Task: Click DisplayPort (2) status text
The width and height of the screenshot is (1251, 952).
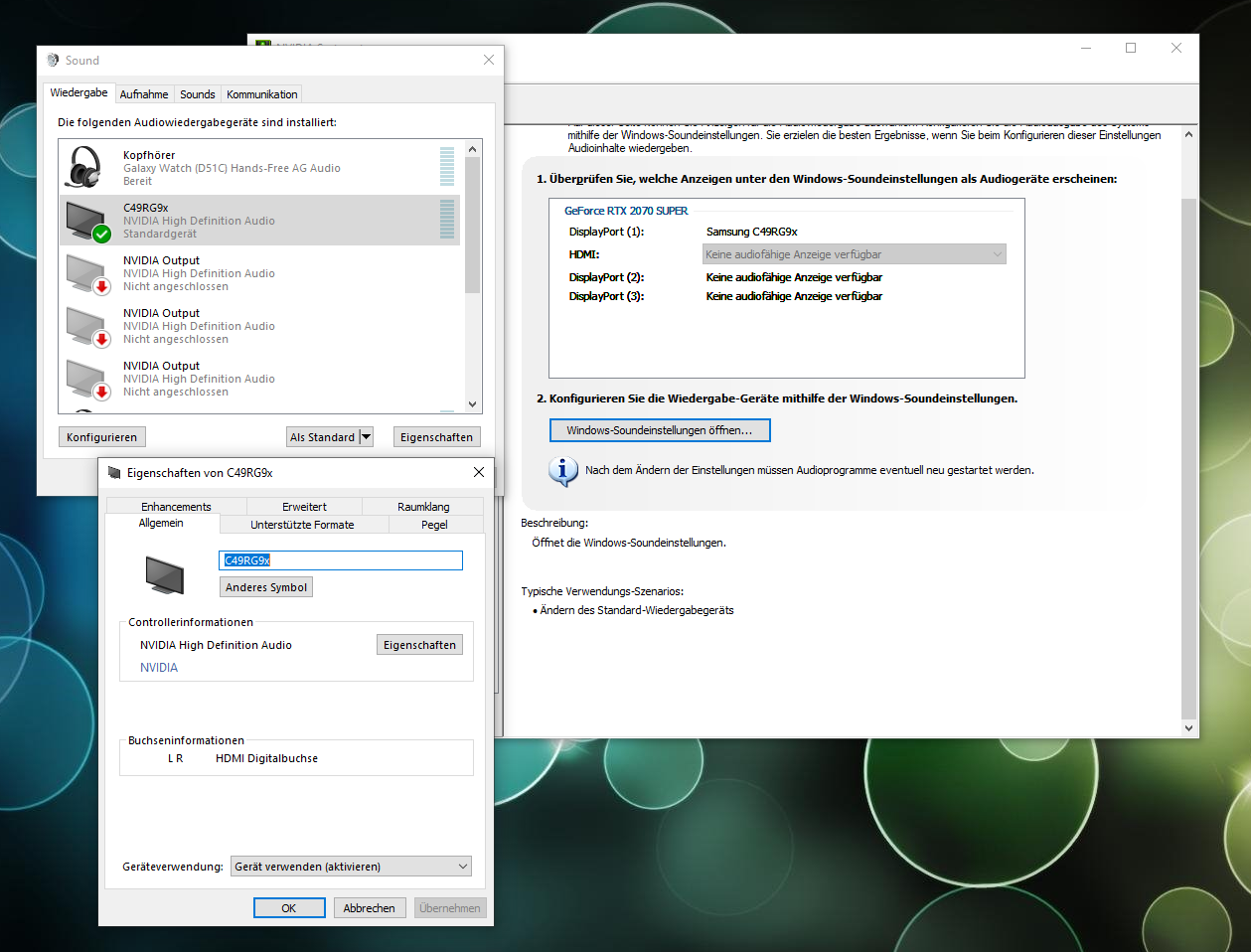Action: pyautogui.click(x=794, y=277)
